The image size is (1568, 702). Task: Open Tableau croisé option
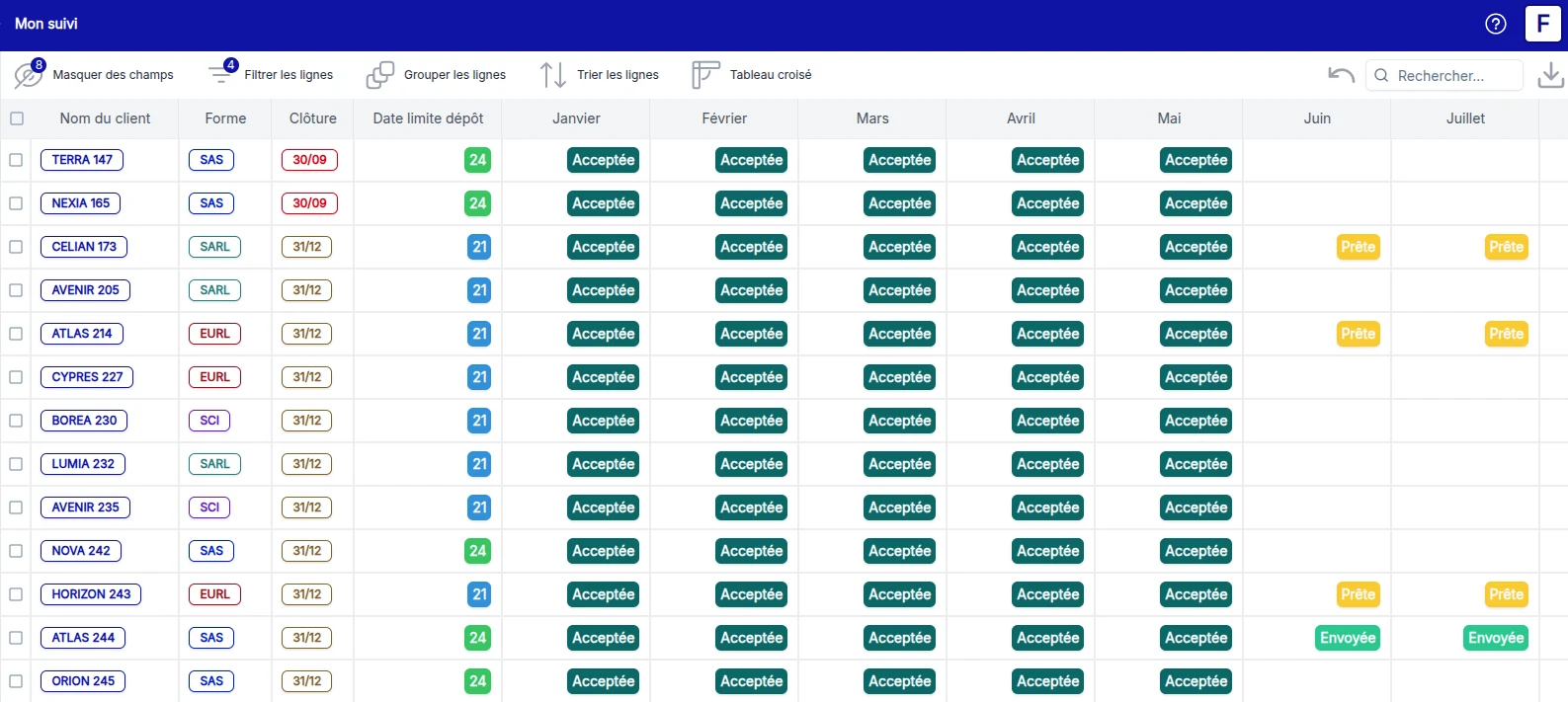click(x=771, y=75)
